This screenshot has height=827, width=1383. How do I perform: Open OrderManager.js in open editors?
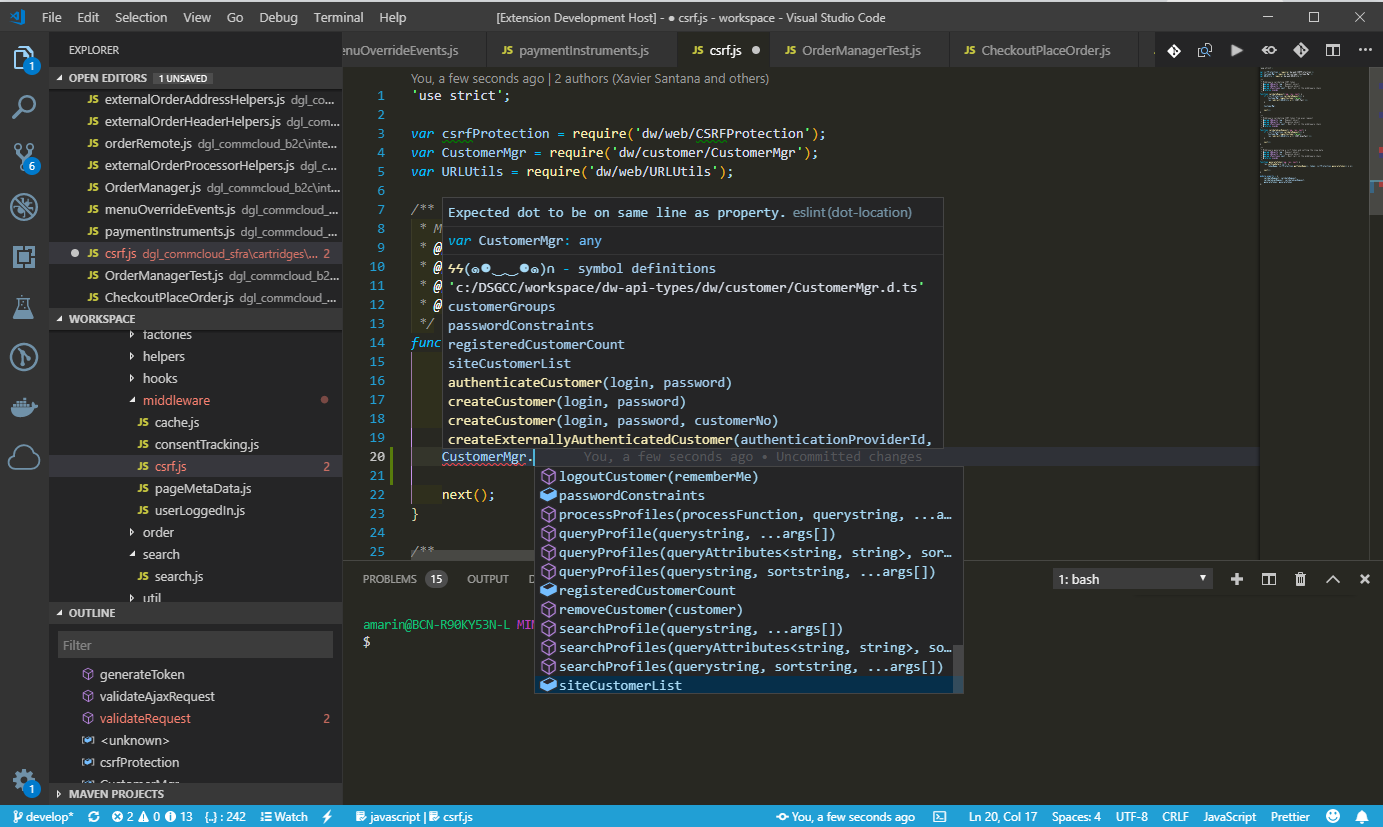[x=195, y=187]
